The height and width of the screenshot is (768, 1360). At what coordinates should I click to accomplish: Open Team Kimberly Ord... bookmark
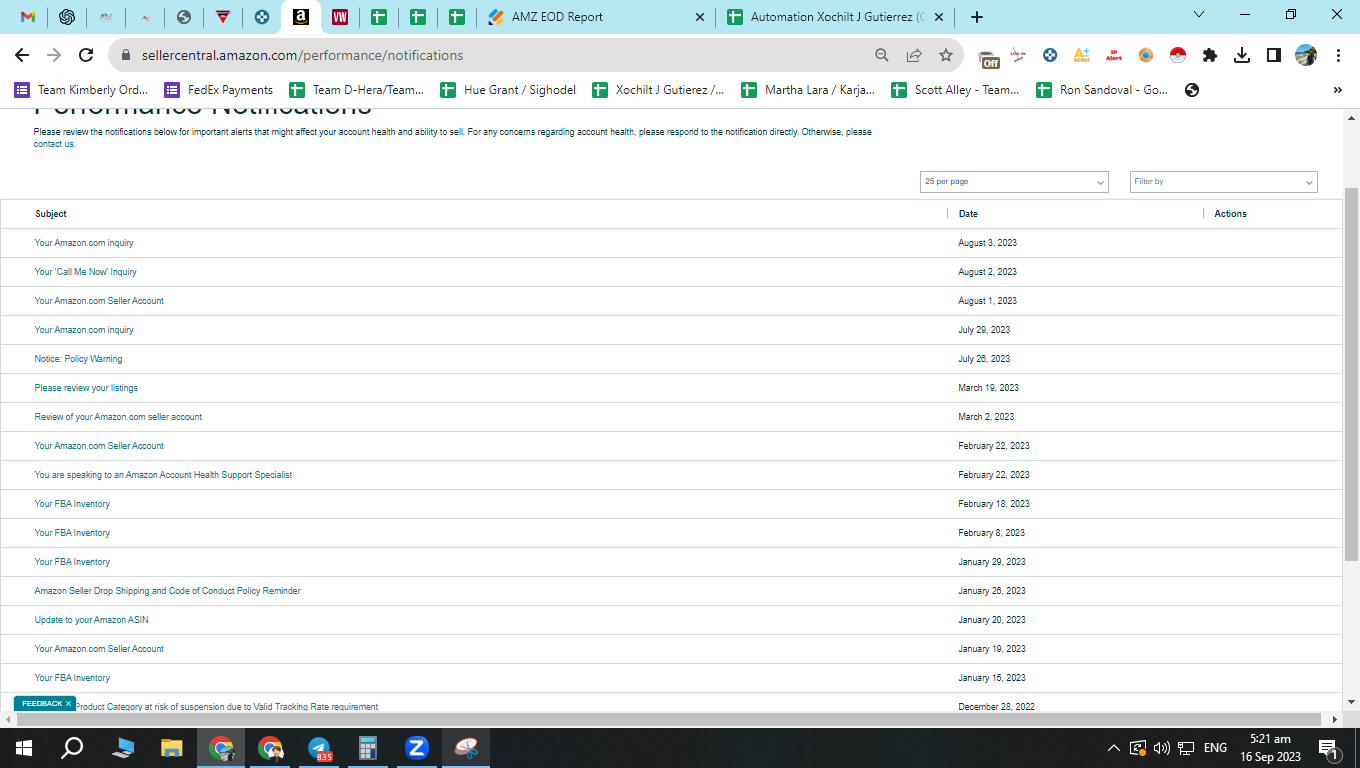tap(81, 90)
